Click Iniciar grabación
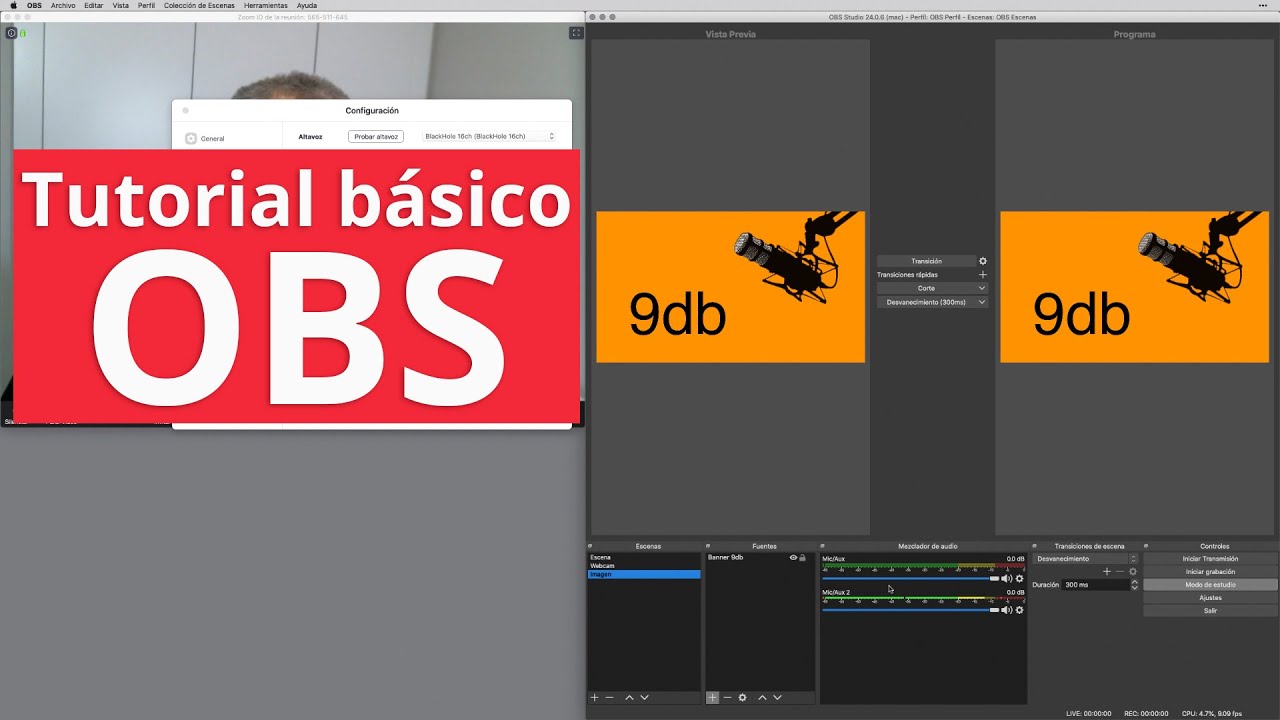This screenshot has height=720, width=1280. tap(1210, 571)
